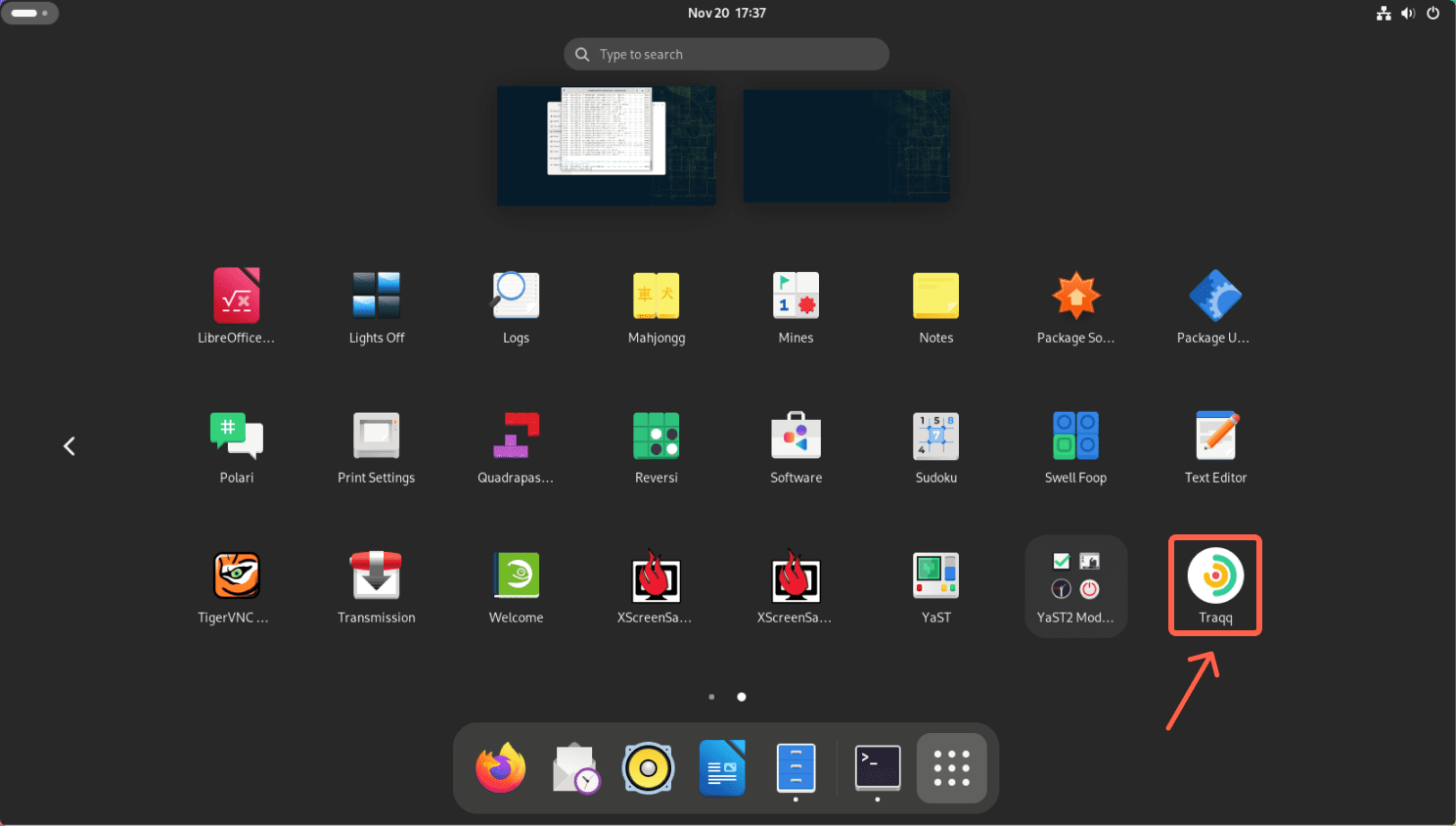Select the first workspace thumbnail with window
Image resolution: width=1456 pixels, height=826 pixels.
tap(607, 146)
